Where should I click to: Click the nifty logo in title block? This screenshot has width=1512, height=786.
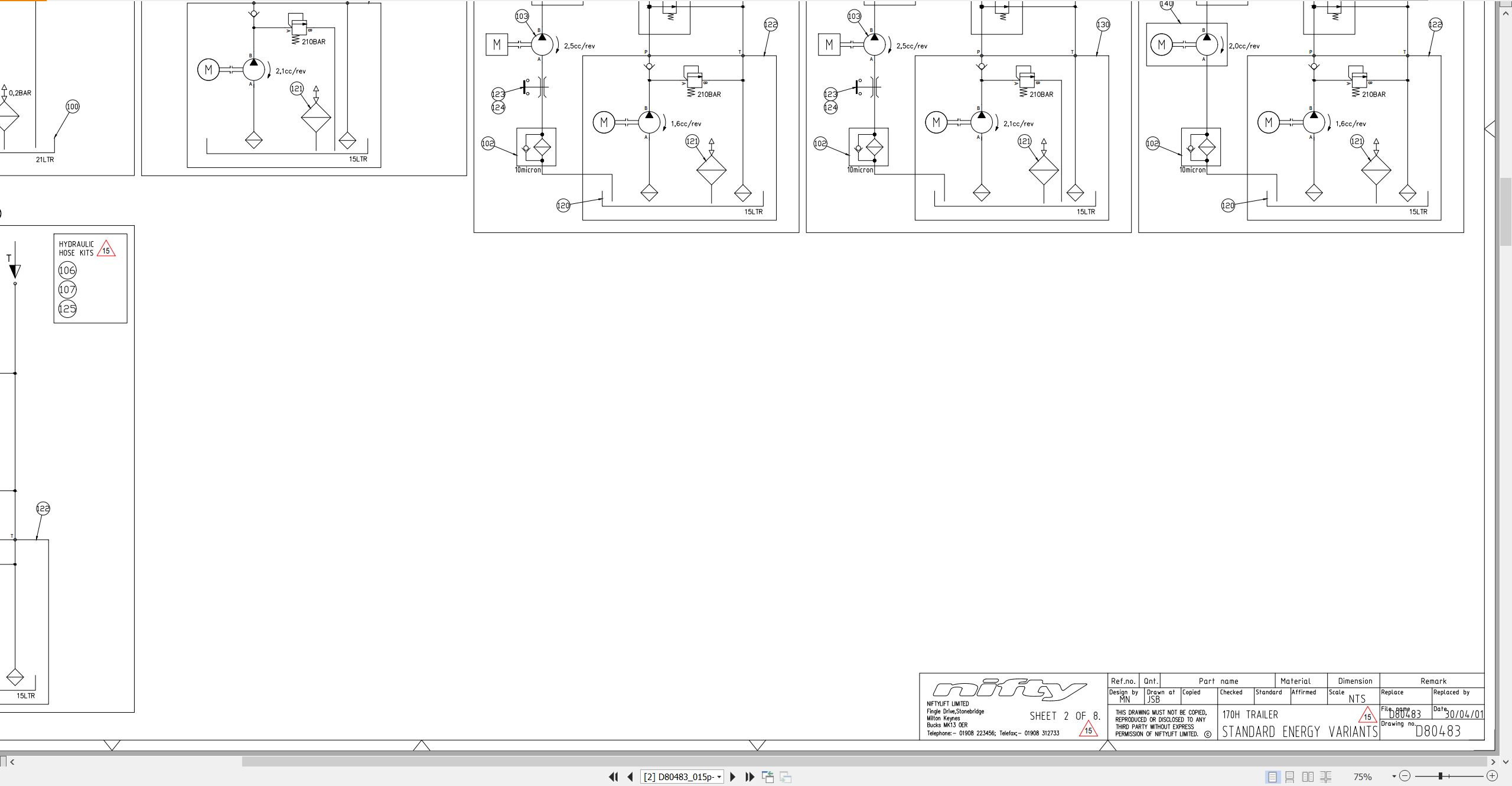1009,690
